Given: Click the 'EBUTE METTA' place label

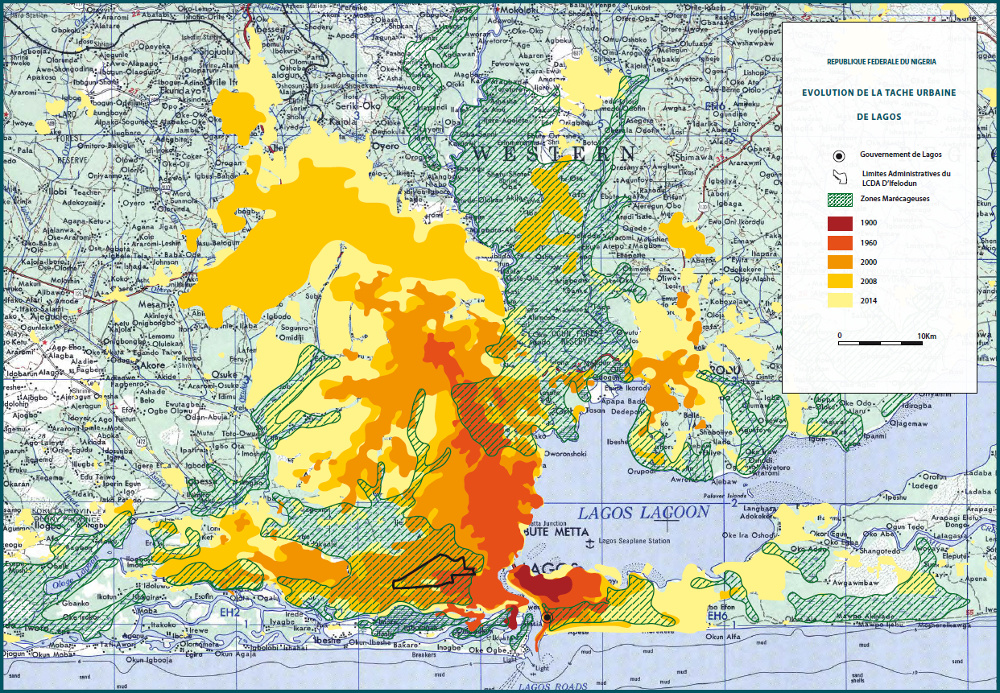Looking at the screenshot, I should (x=549, y=533).
